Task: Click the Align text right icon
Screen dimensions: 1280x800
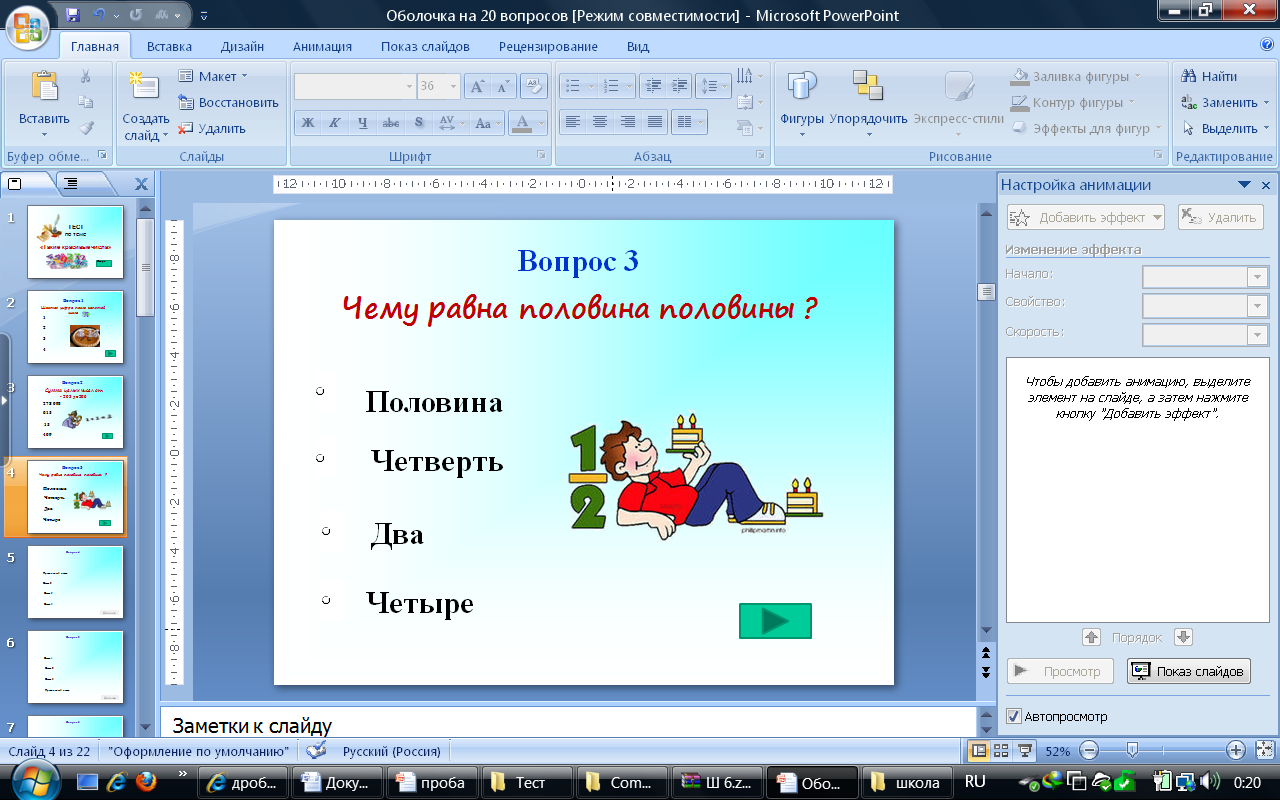Action: (628, 122)
